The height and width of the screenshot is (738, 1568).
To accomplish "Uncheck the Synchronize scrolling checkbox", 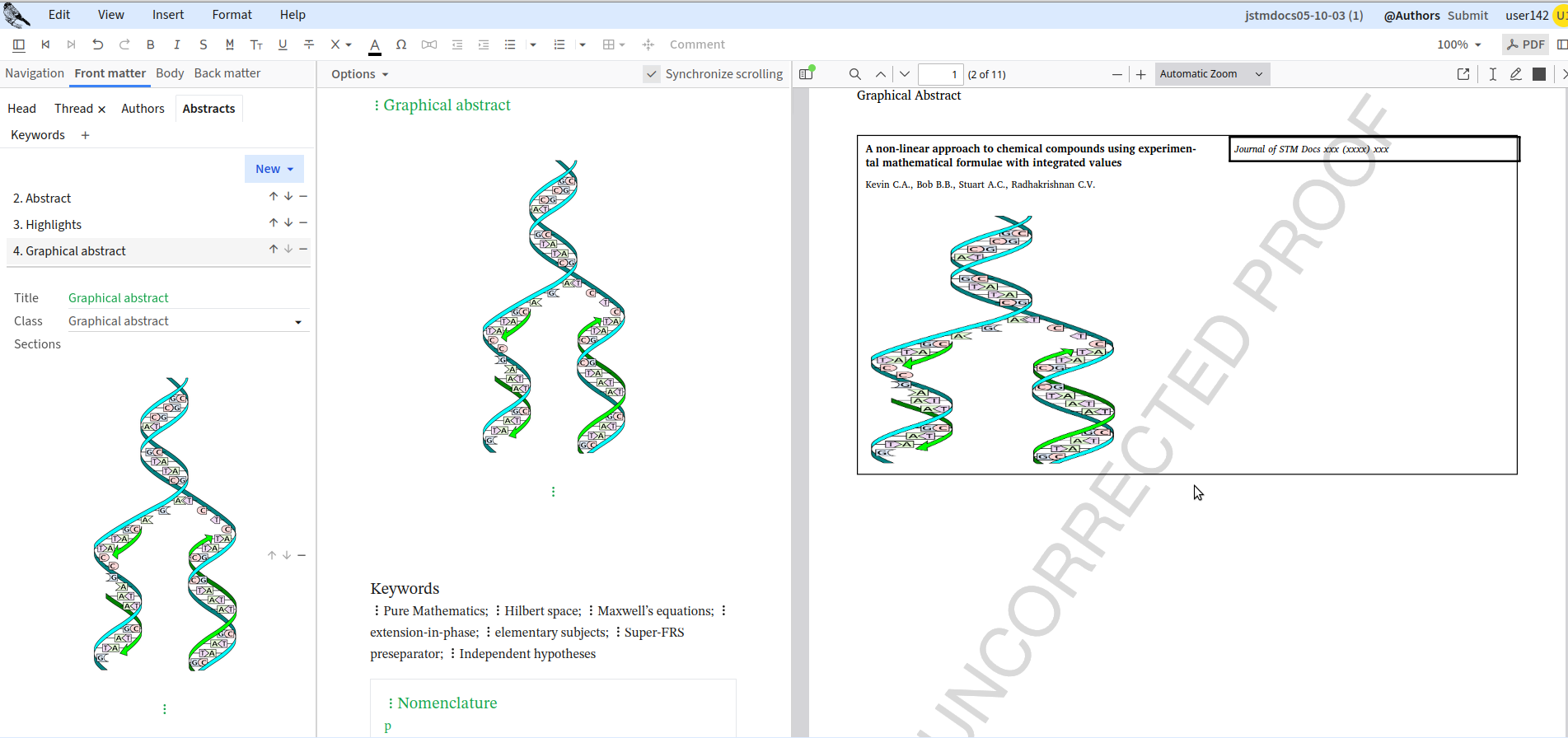I will click(x=652, y=74).
